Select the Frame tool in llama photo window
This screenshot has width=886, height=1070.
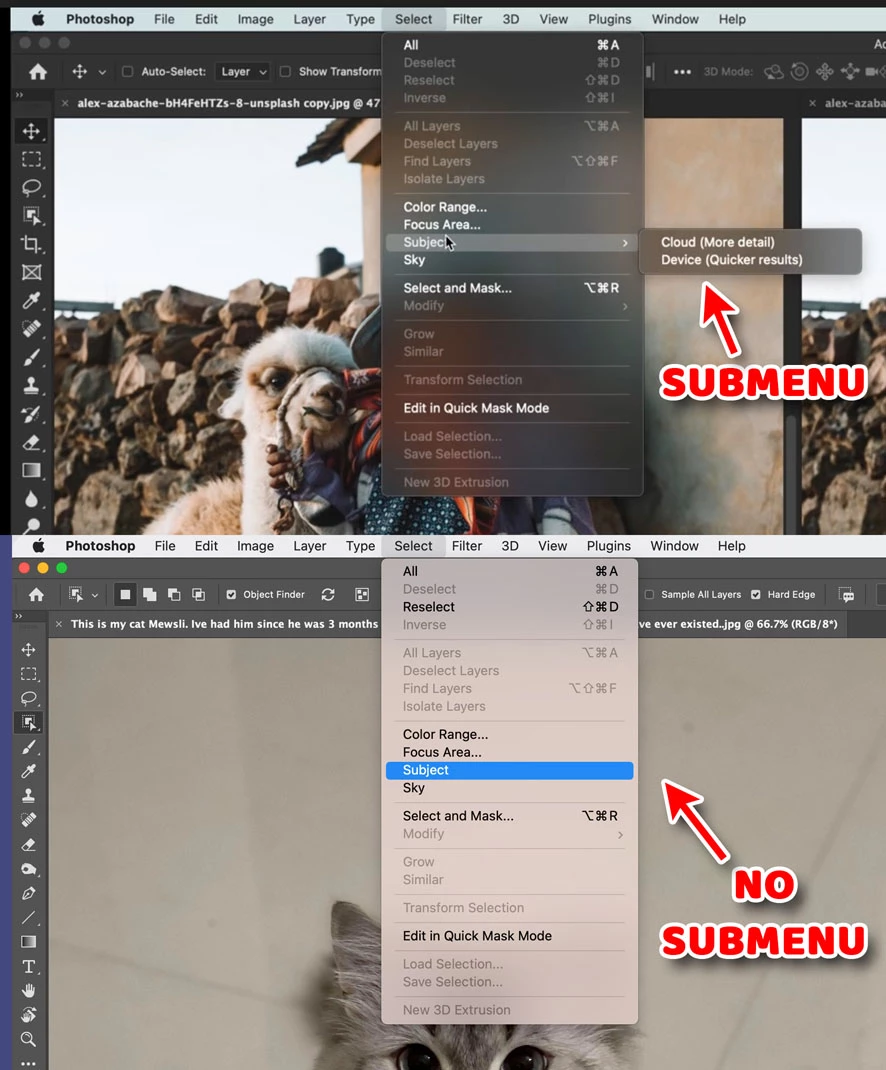point(31,272)
